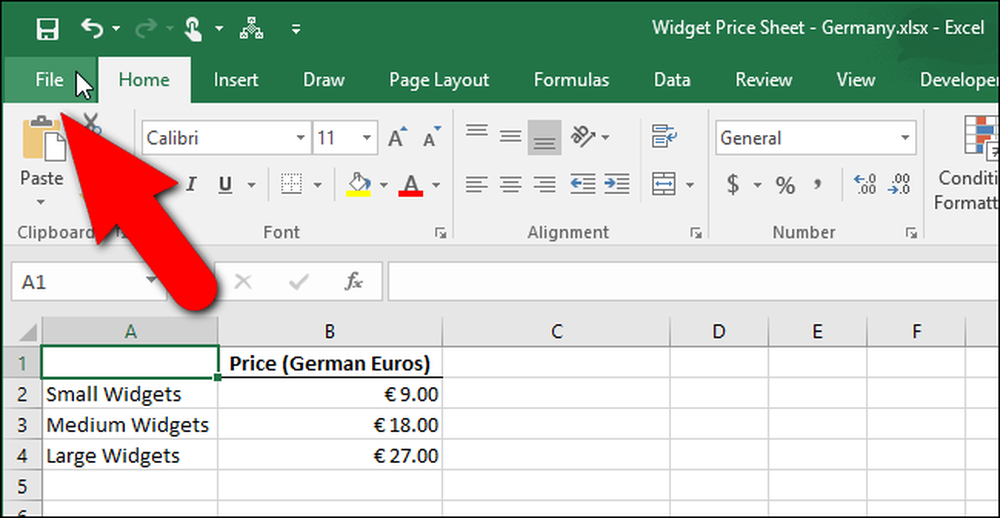The width and height of the screenshot is (1000, 518).
Task: Open Alignment settings dialog launcher
Action: pos(696,233)
